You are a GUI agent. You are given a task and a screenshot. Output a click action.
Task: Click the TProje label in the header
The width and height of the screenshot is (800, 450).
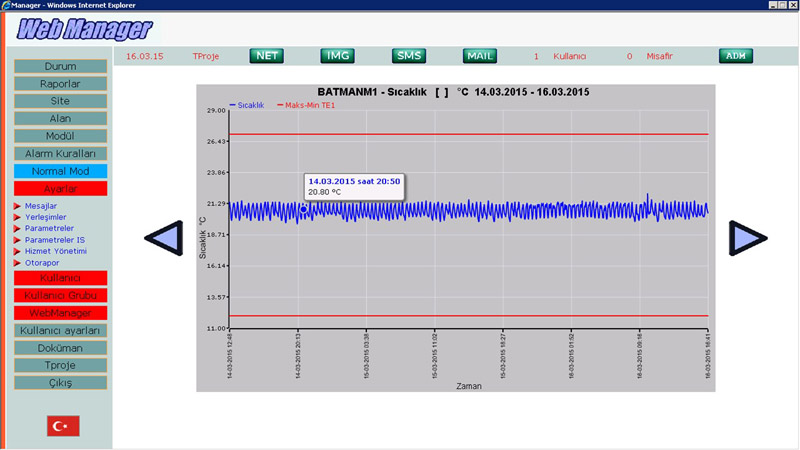click(206, 56)
